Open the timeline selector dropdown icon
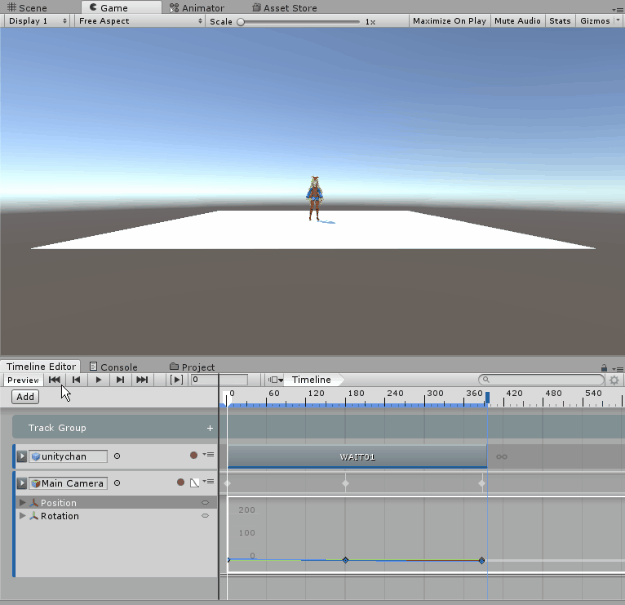 [275, 380]
